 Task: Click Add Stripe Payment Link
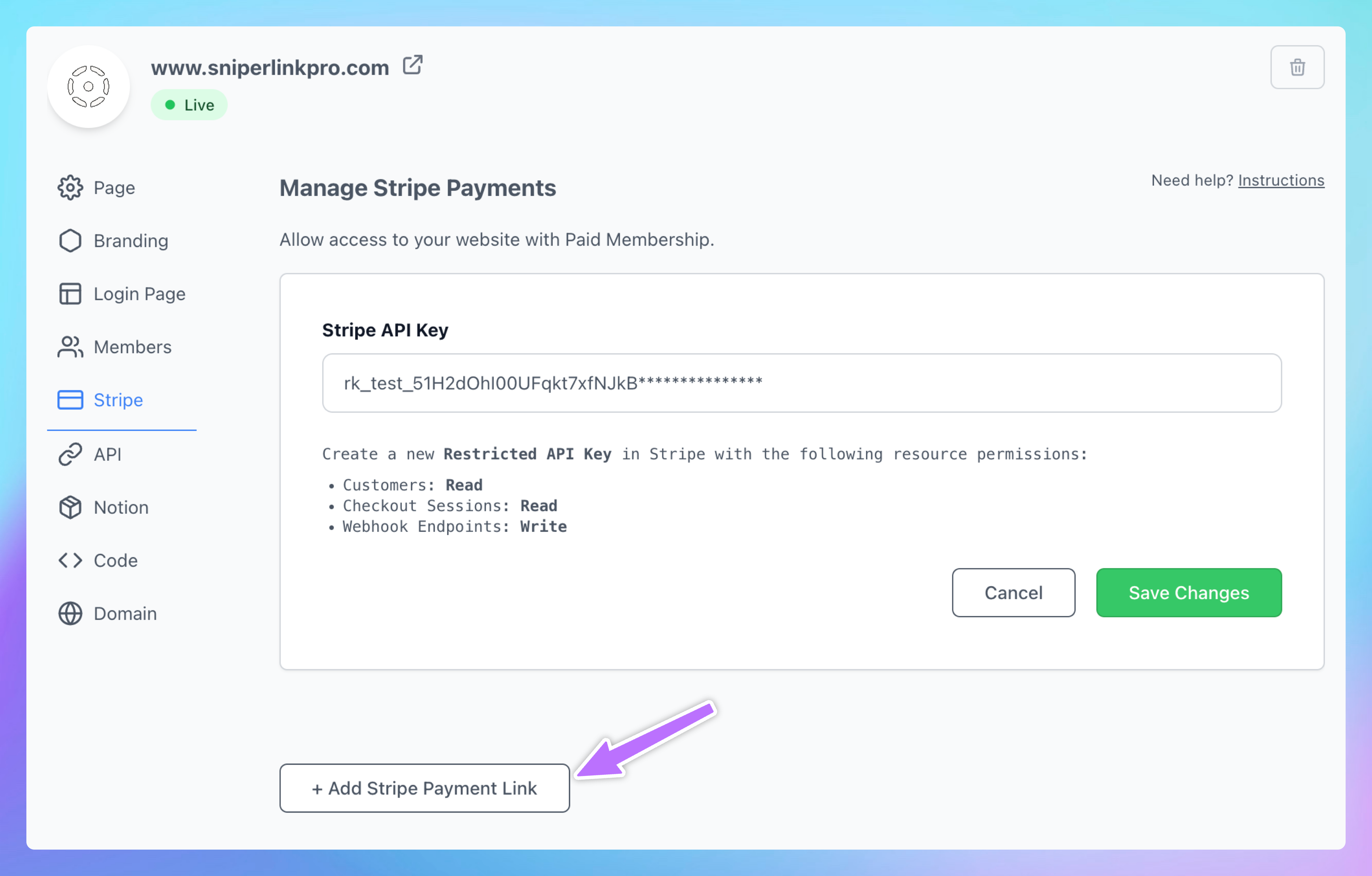[424, 788]
